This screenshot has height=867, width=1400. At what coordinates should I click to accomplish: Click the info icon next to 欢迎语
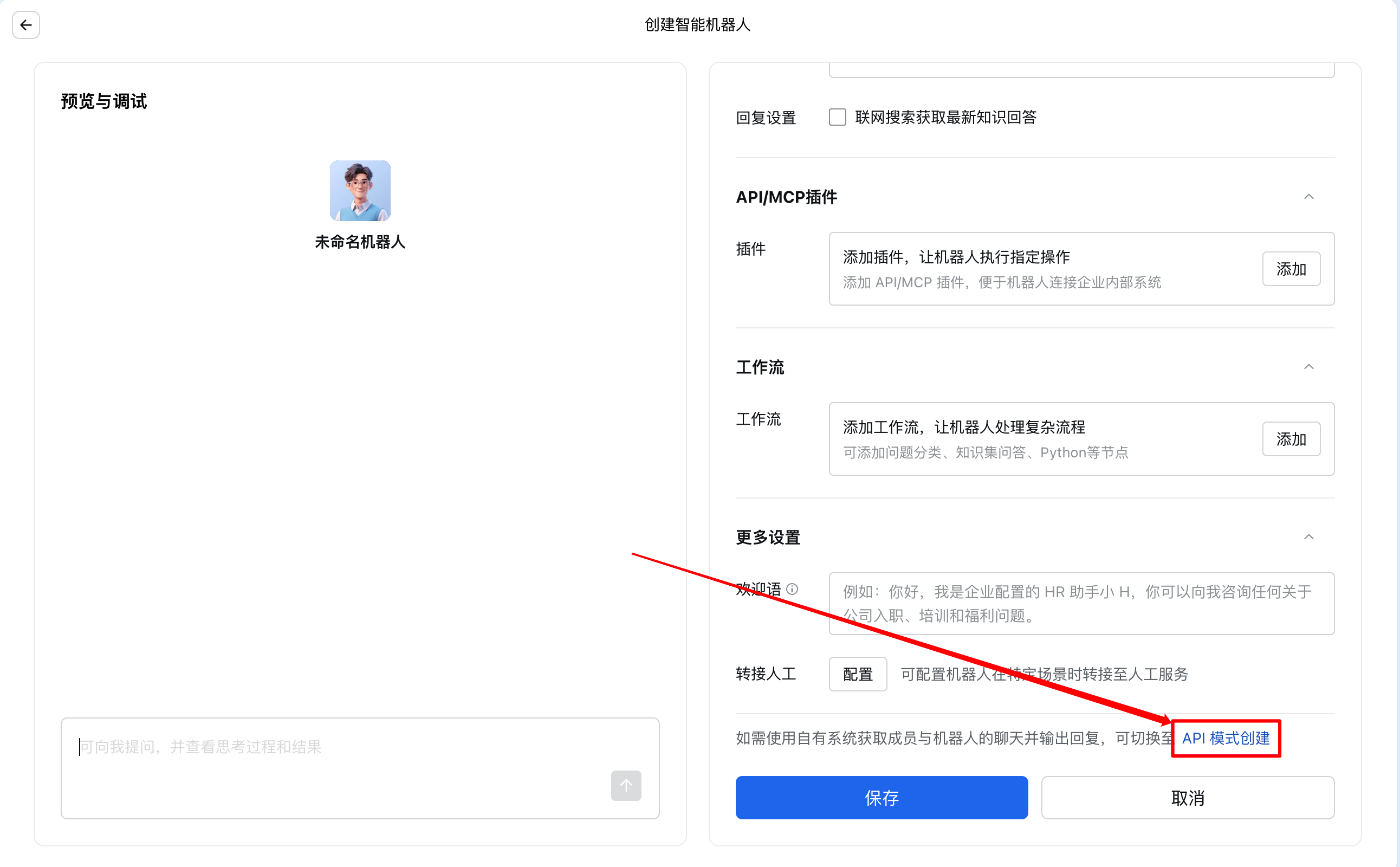tap(792, 589)
